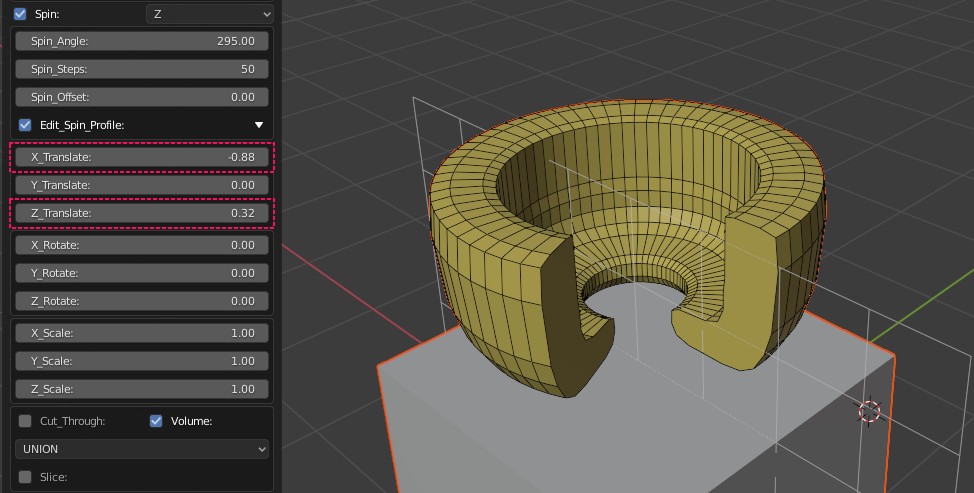Toggle the Spin checkbox
The height and width of the screenshot is (493, 974).
(20, 14)
